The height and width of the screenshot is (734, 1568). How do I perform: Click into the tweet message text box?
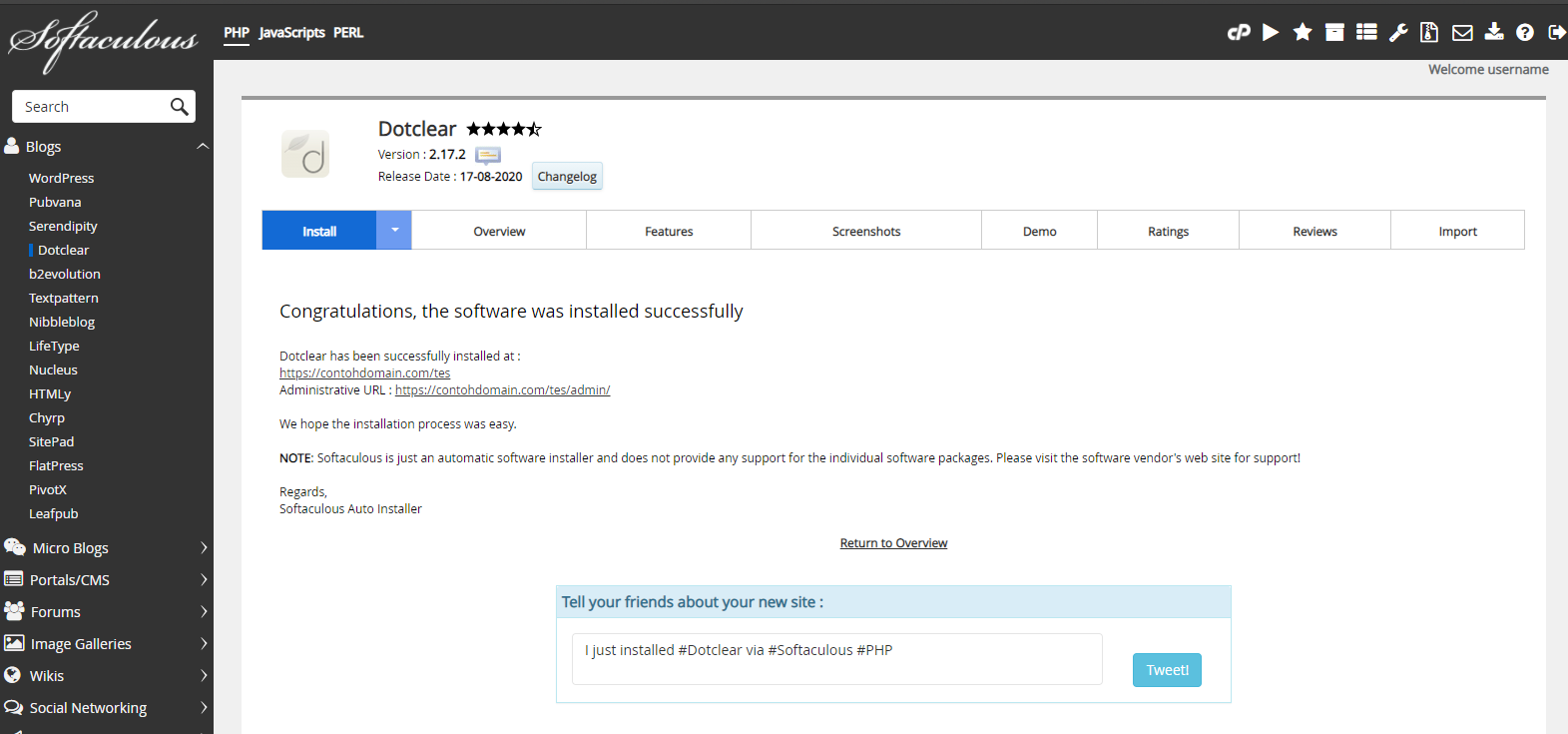tap(836, 659)
